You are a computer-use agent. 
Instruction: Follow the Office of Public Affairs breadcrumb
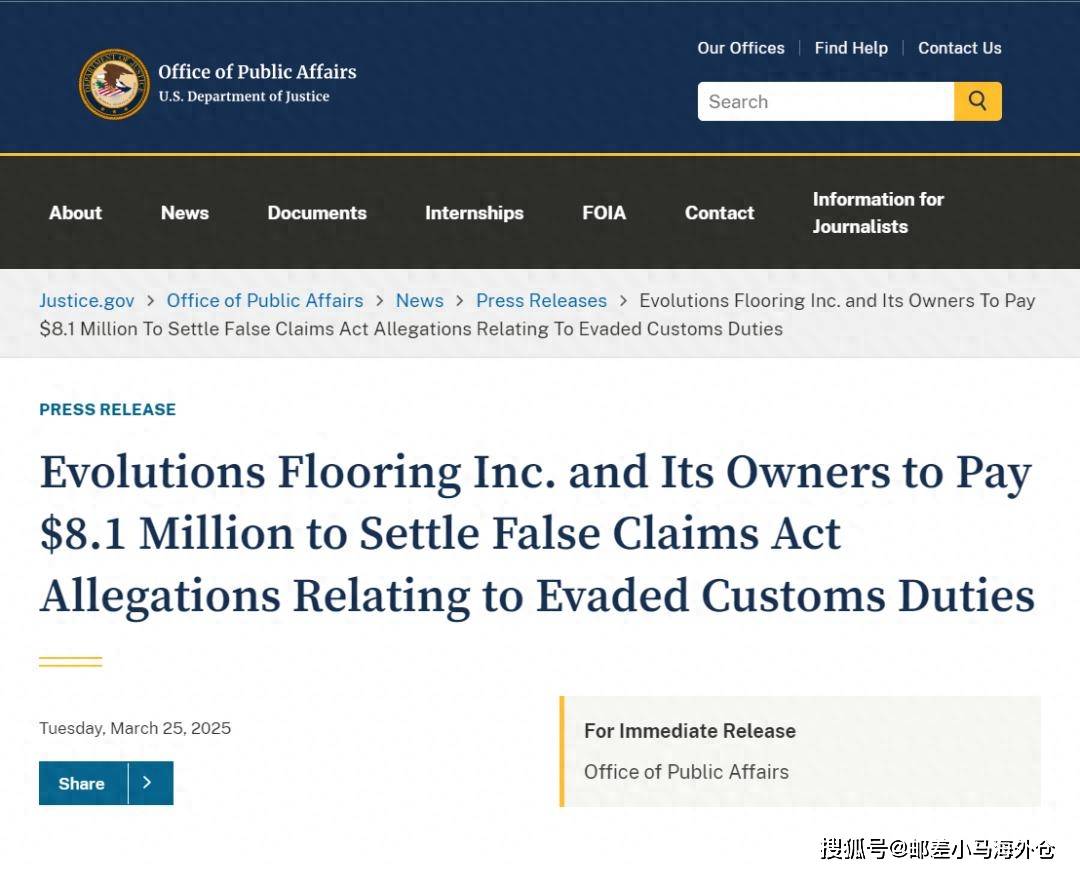[x=265, y=301]
